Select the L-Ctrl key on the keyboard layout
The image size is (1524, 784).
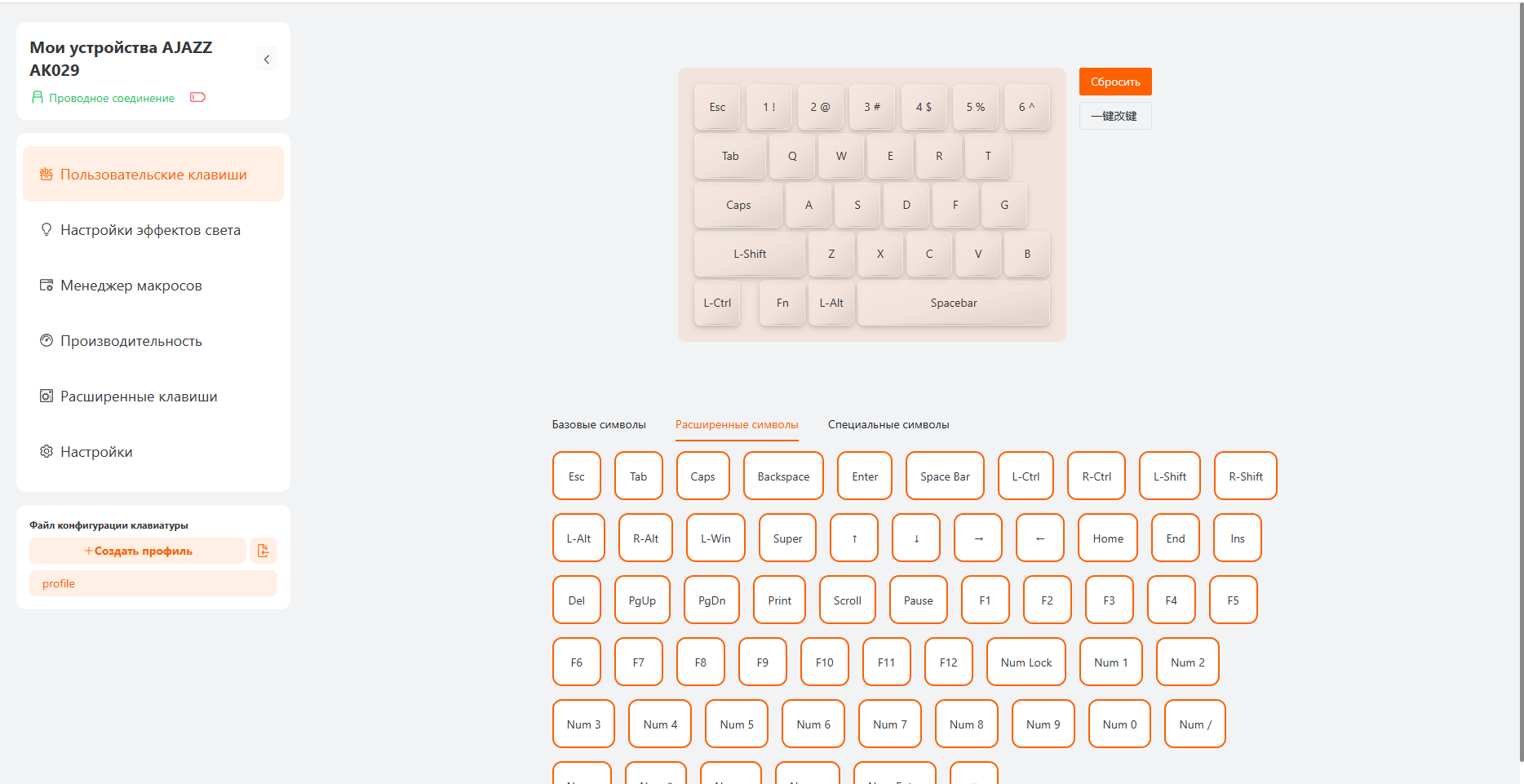[717, 303]
